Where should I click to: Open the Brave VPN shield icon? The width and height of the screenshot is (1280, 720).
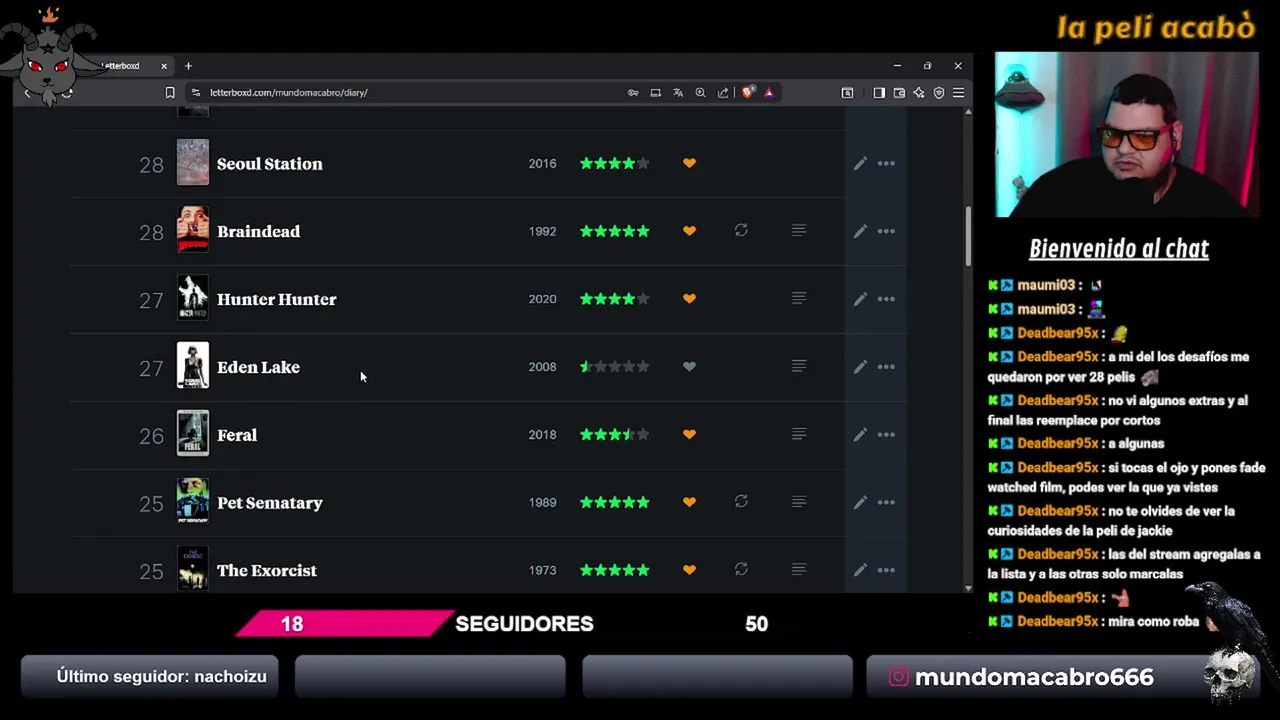point(939,93)
